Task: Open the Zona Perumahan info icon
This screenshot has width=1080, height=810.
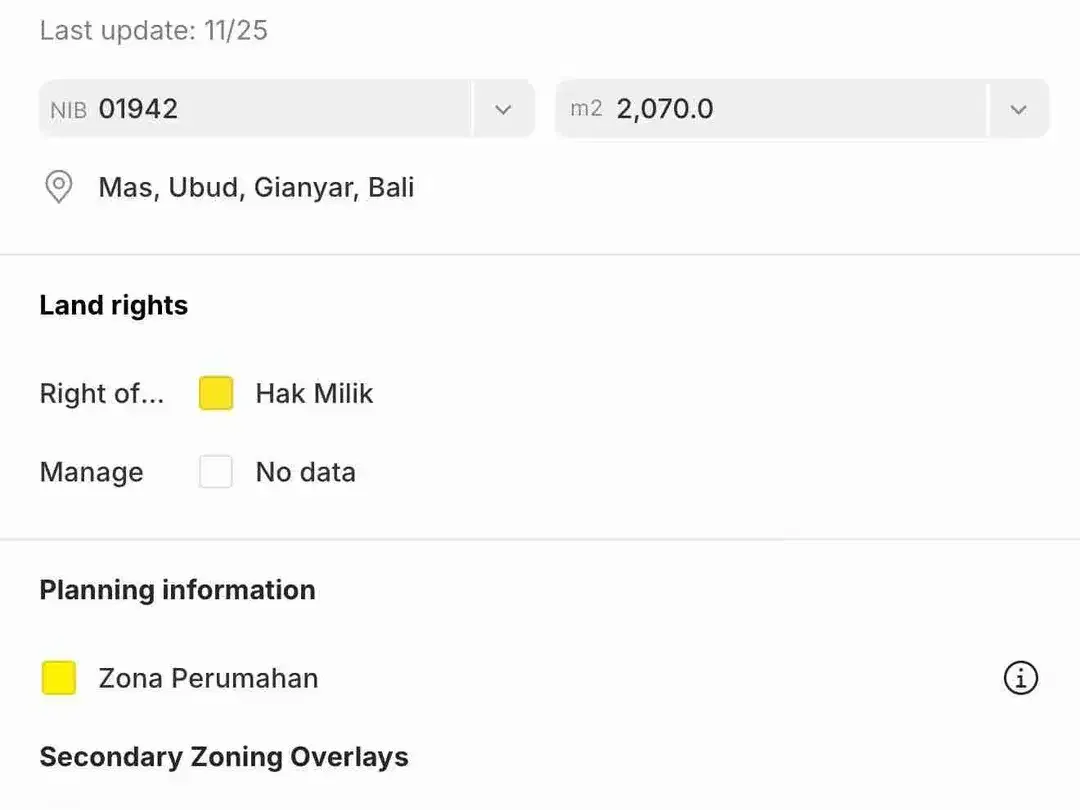Action: pyautogui.click(x=1020, y=678)
